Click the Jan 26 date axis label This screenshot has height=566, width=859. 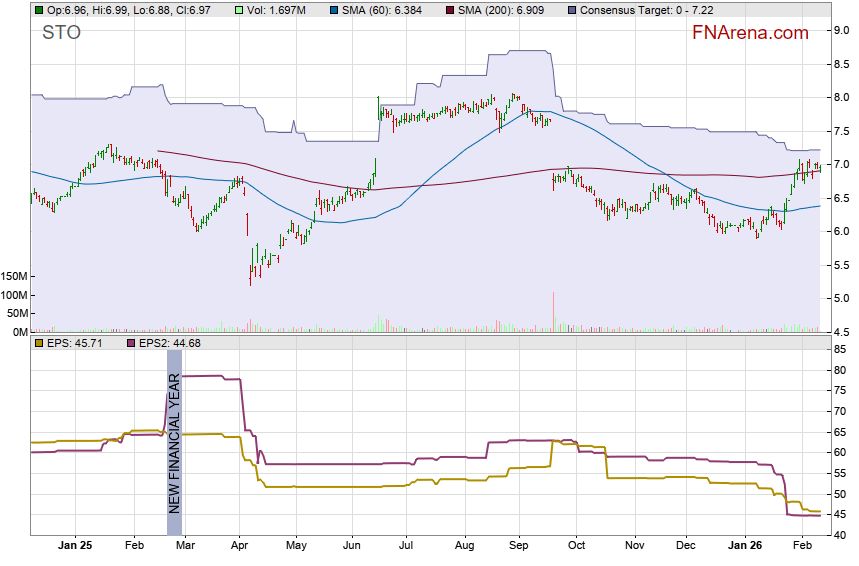pos(743,547)
